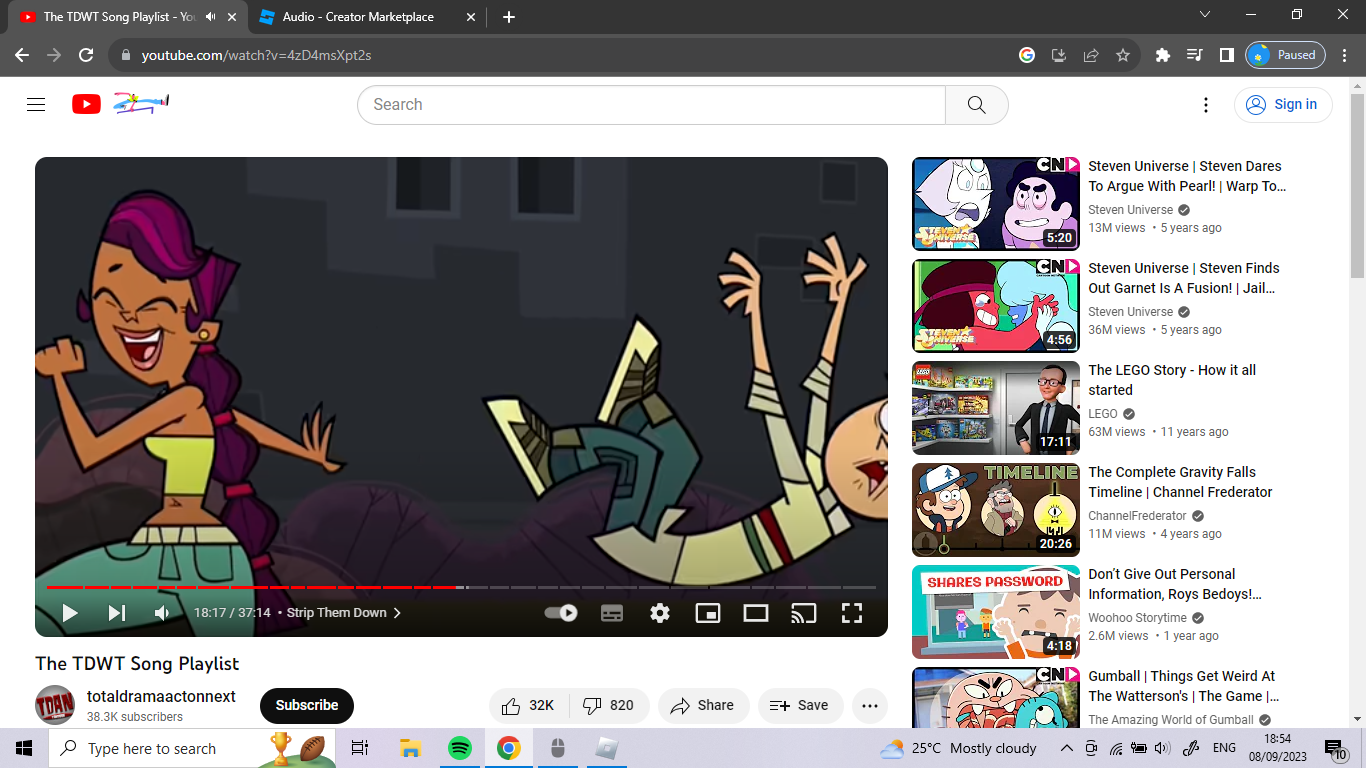Show hidden tray icons chevron
The height and width of the screenshot is (768, 1366).
pyautogui.click(x=1067, y=748)
